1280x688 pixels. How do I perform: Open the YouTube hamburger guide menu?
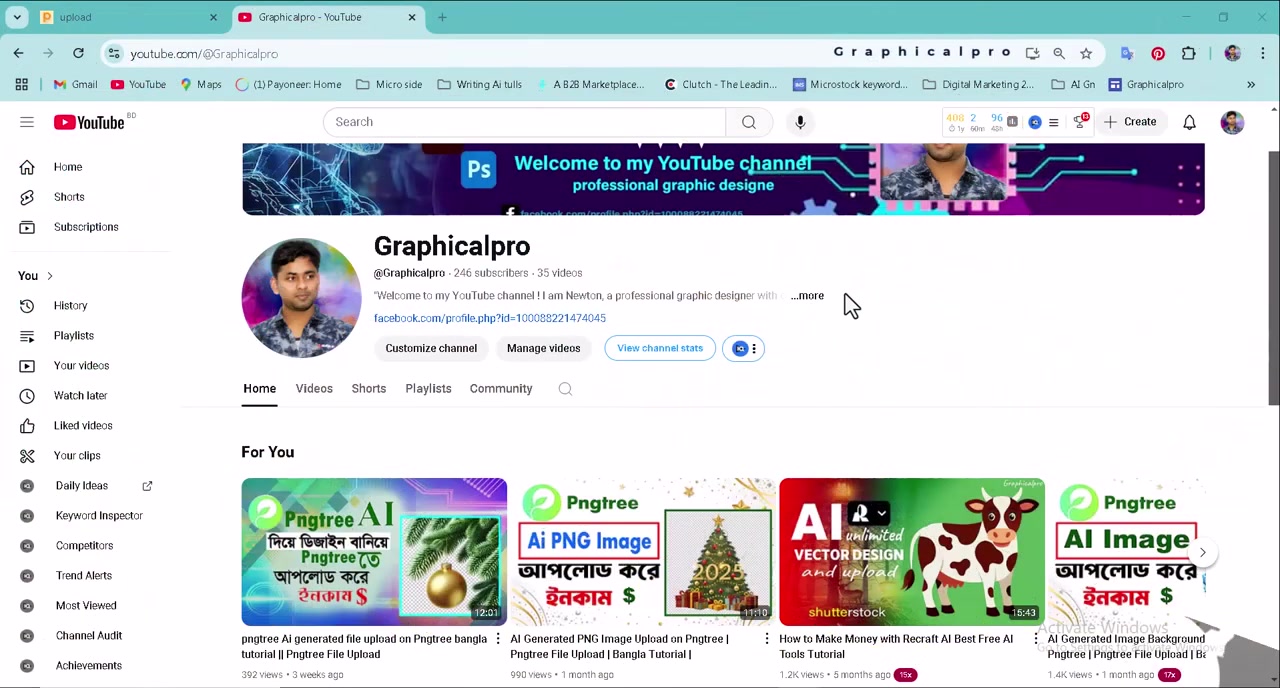pos(27,122)
